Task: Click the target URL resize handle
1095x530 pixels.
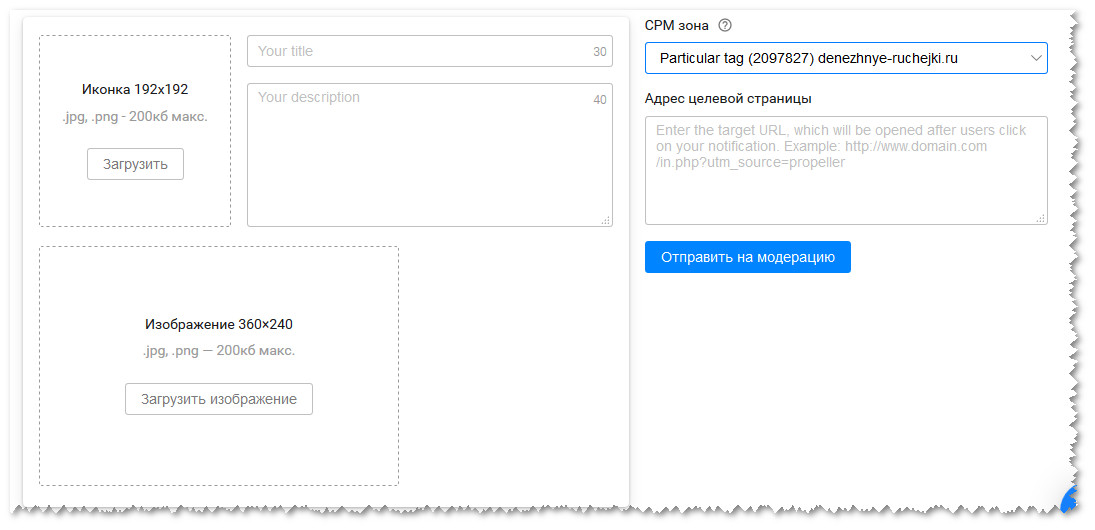Action: tap(1041, 218)
